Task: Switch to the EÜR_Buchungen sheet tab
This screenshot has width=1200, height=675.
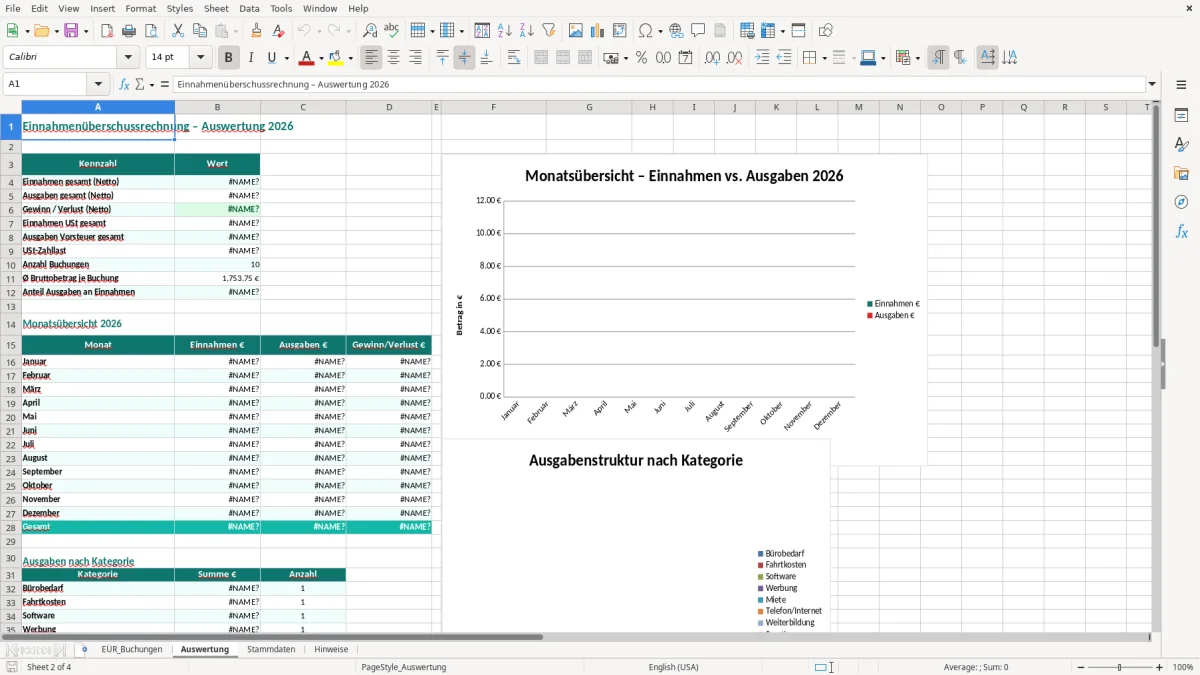Action: [131, 649]
